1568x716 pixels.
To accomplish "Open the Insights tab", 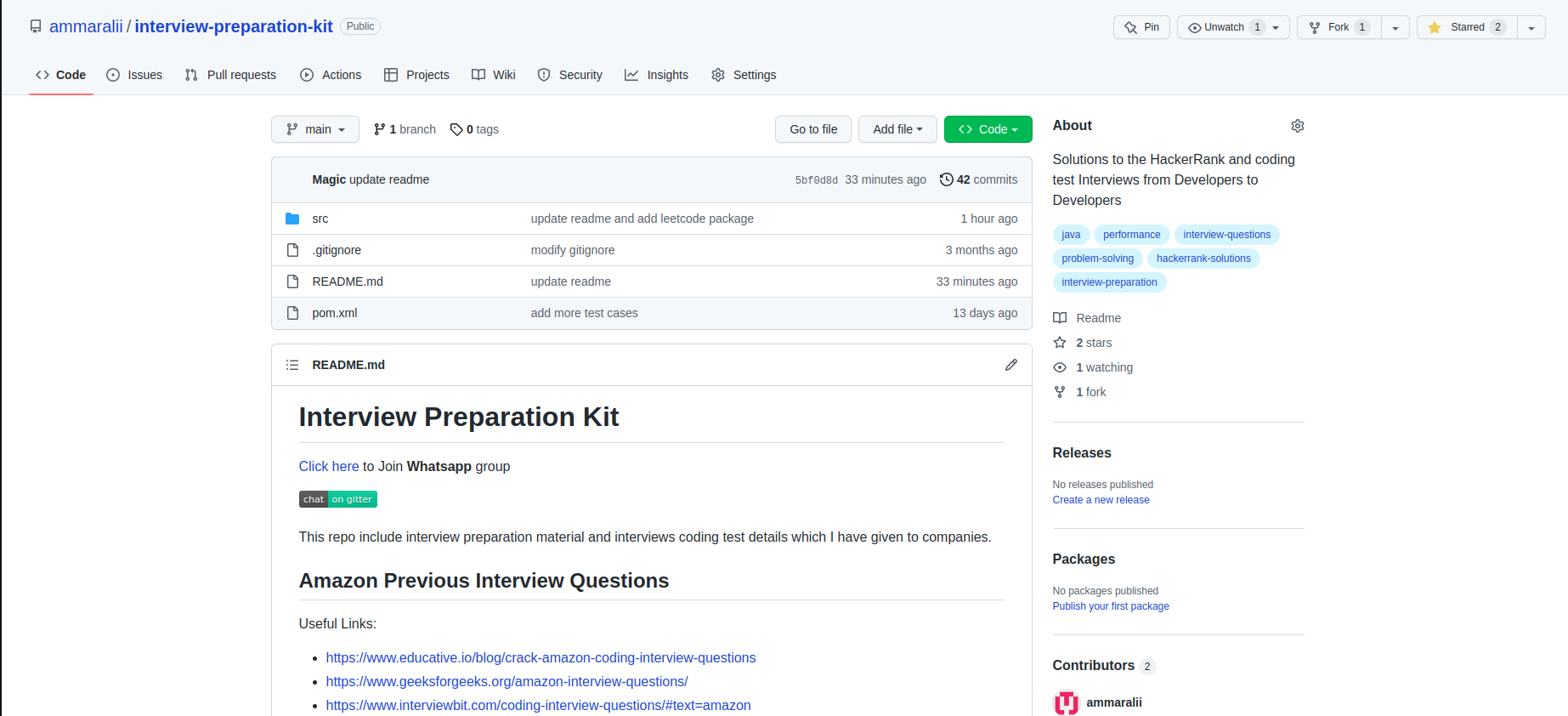I will pos(656,75).
